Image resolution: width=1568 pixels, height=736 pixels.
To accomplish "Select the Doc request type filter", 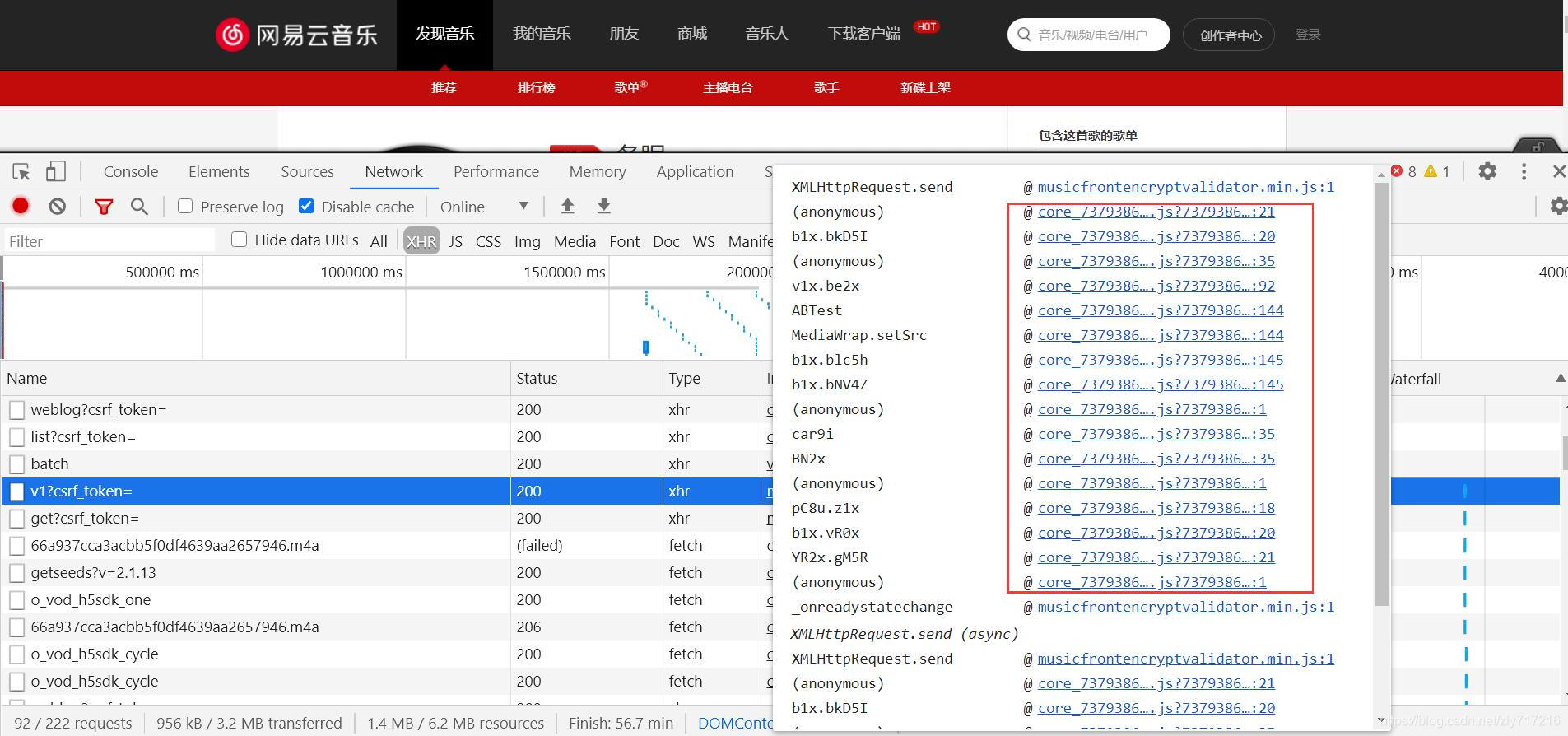I will (666, 241).
